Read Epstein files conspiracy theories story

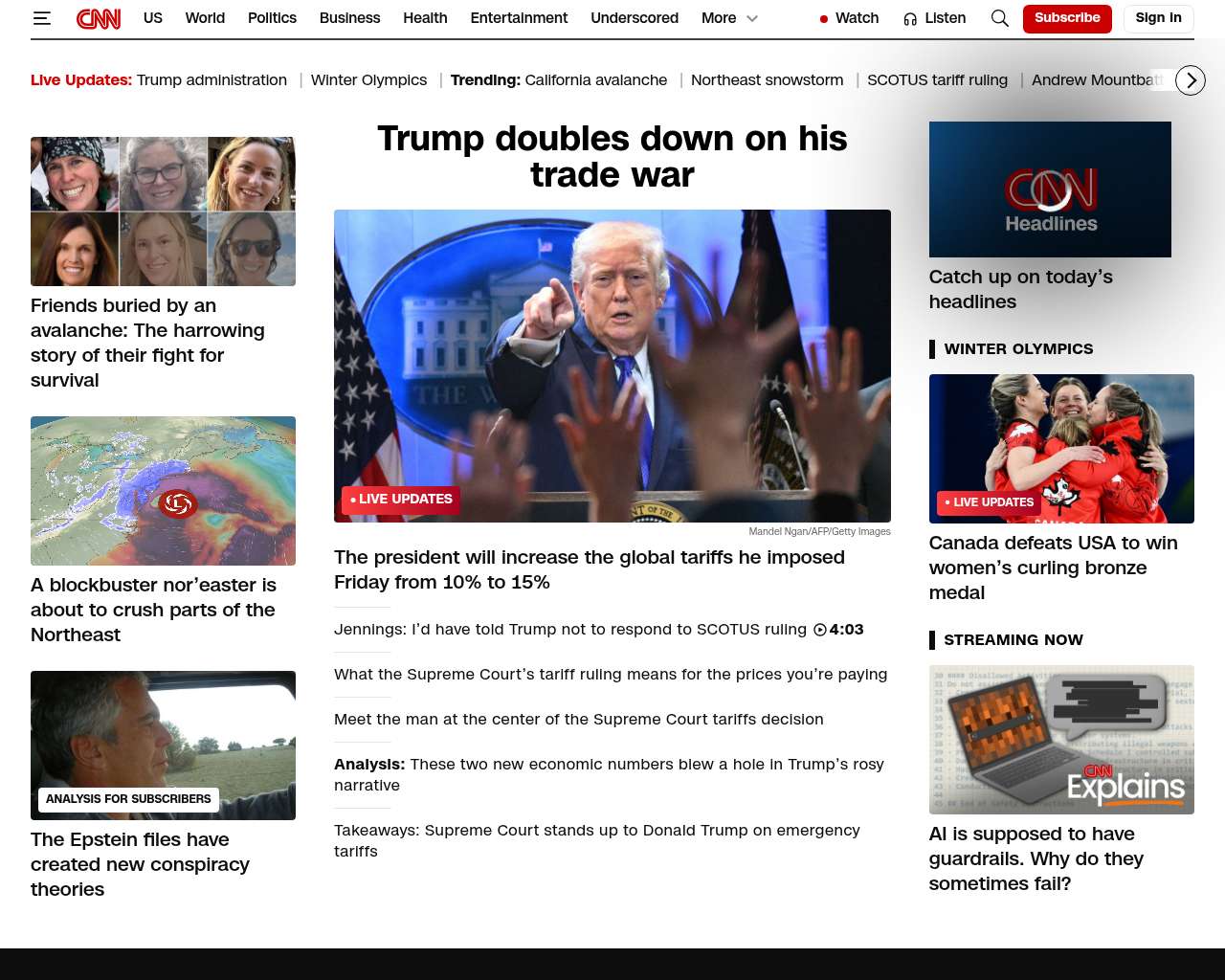click(x=140, y=864)
